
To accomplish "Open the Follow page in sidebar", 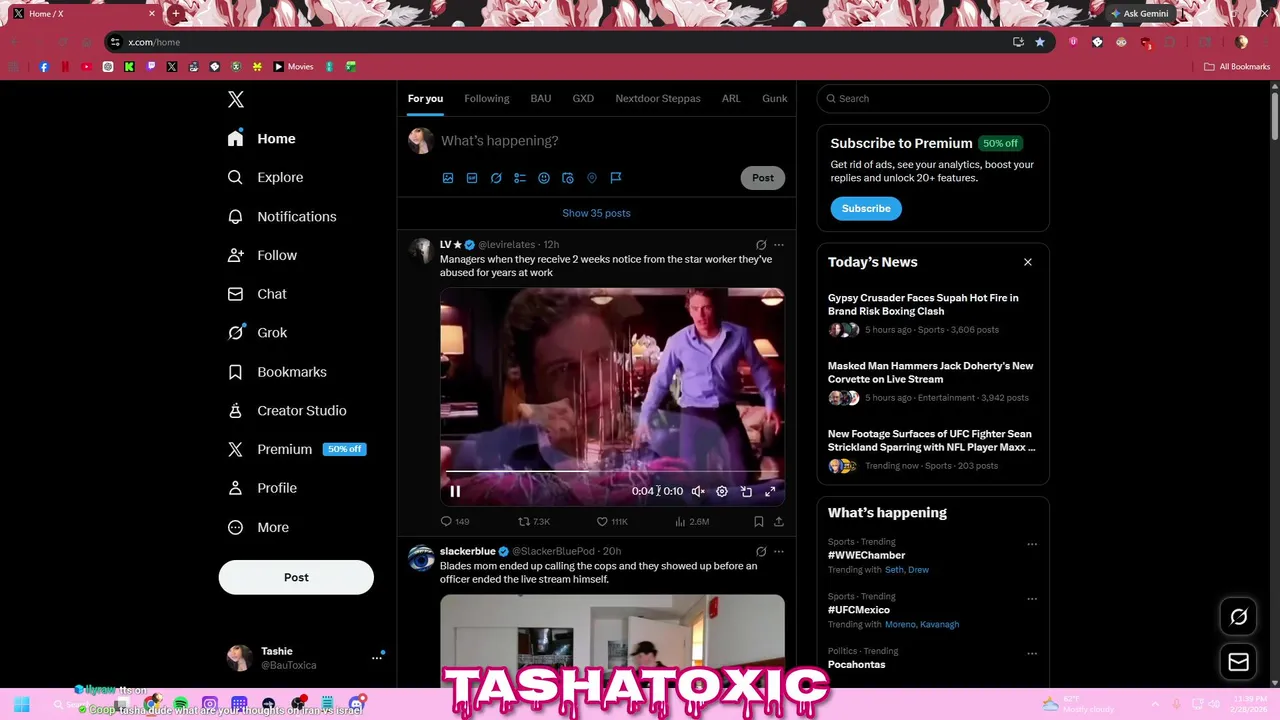I will point(262,255).
